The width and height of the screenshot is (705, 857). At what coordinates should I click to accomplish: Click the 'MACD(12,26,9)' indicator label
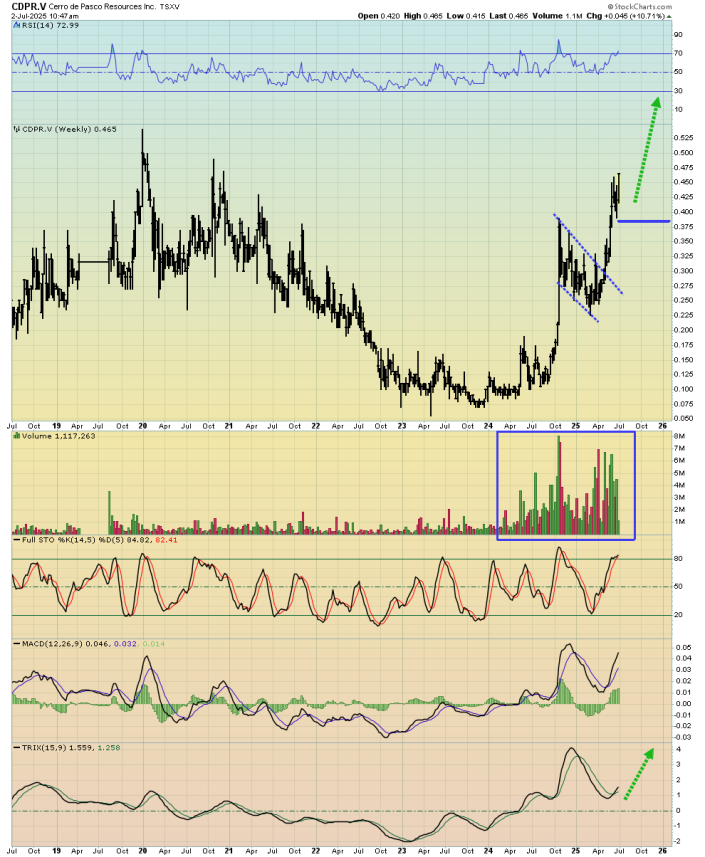pyautogui.click(x=52, y=643)
